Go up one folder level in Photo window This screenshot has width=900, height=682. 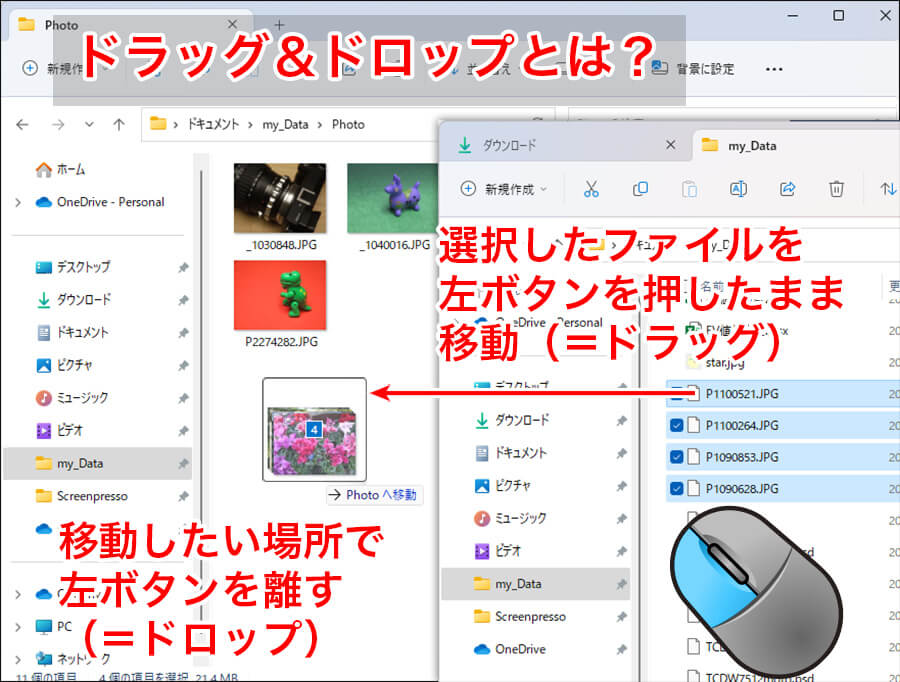click(x=119, y=125)
